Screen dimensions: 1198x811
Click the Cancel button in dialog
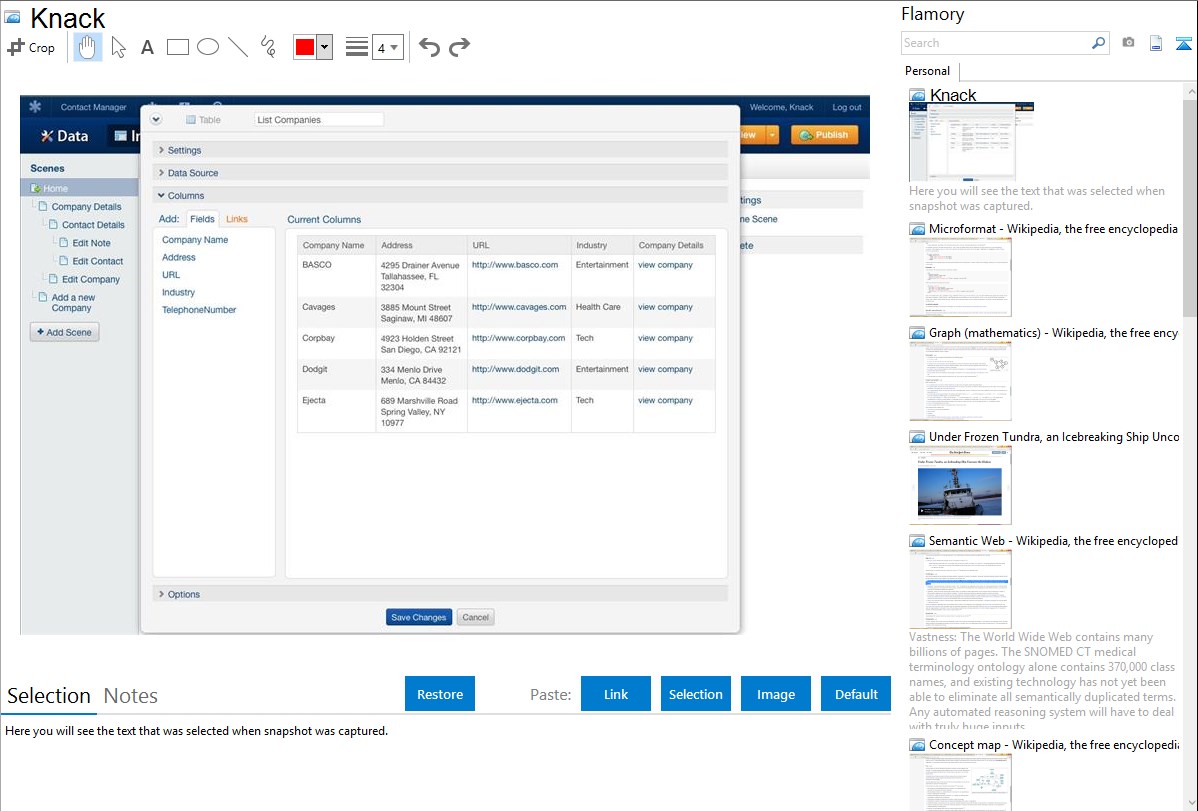pos(475,617)
